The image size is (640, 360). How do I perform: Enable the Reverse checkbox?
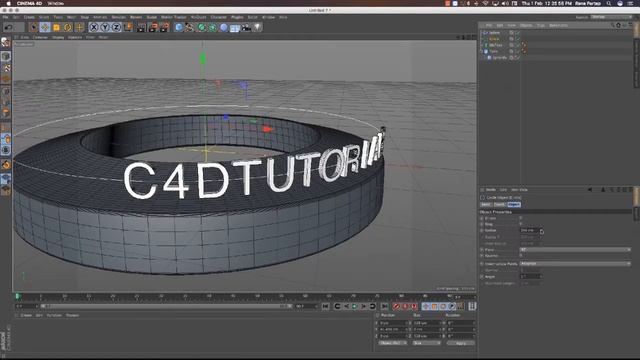(x=521, y=256)
